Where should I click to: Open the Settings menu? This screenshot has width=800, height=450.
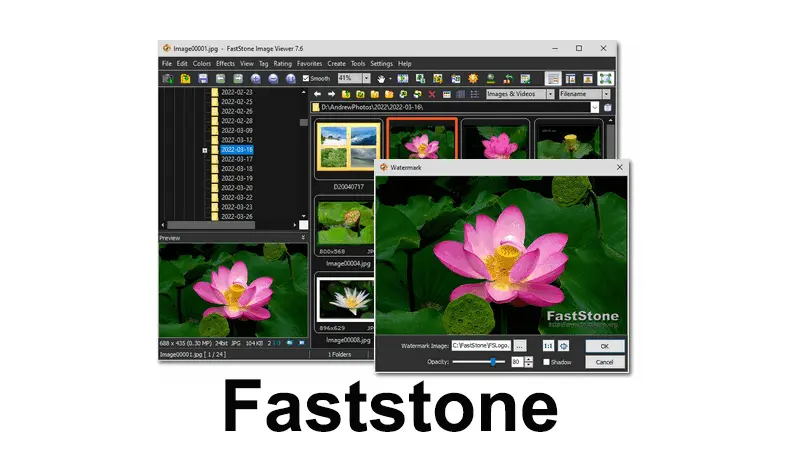click(381, 64)
